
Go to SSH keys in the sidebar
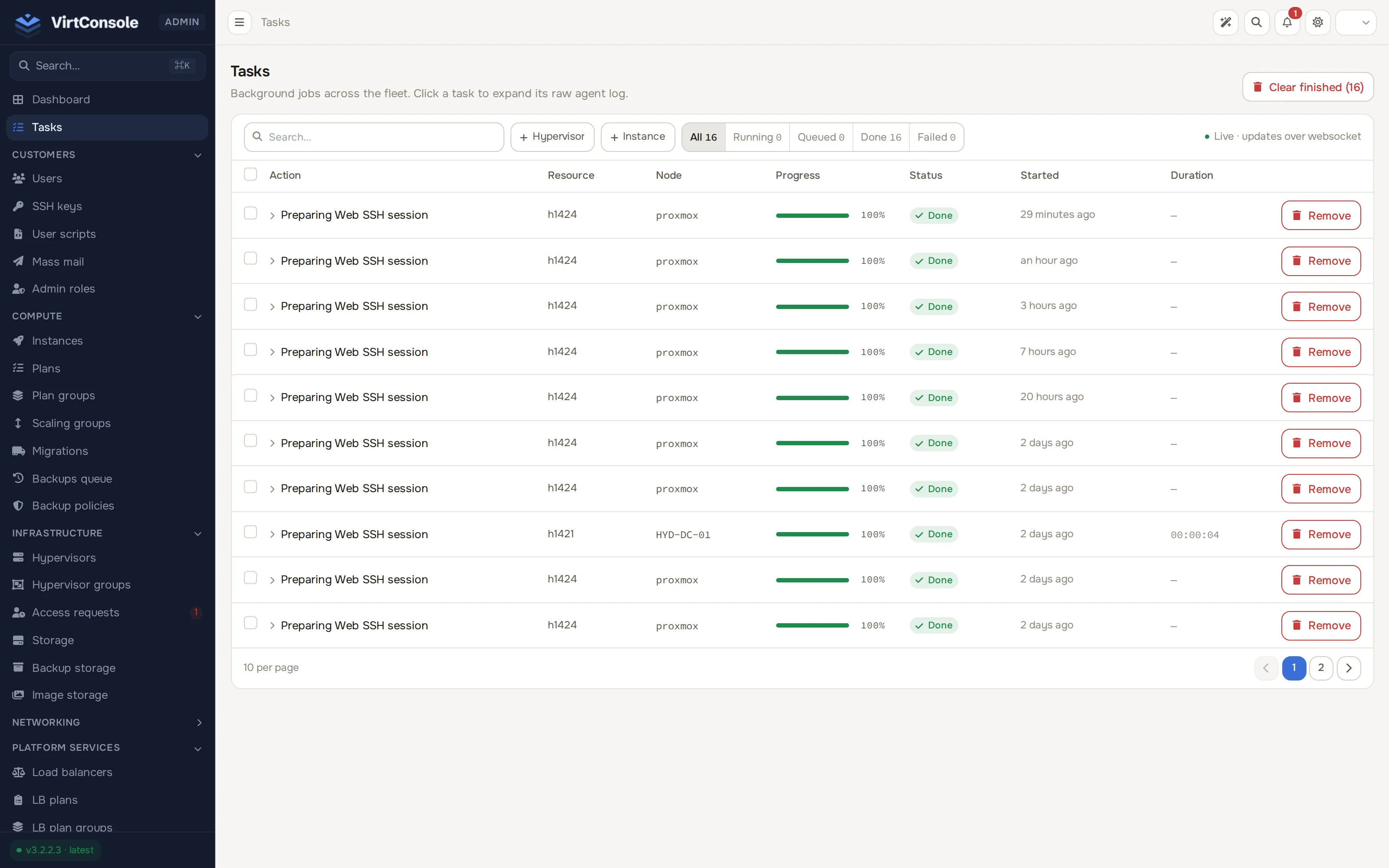107,206
